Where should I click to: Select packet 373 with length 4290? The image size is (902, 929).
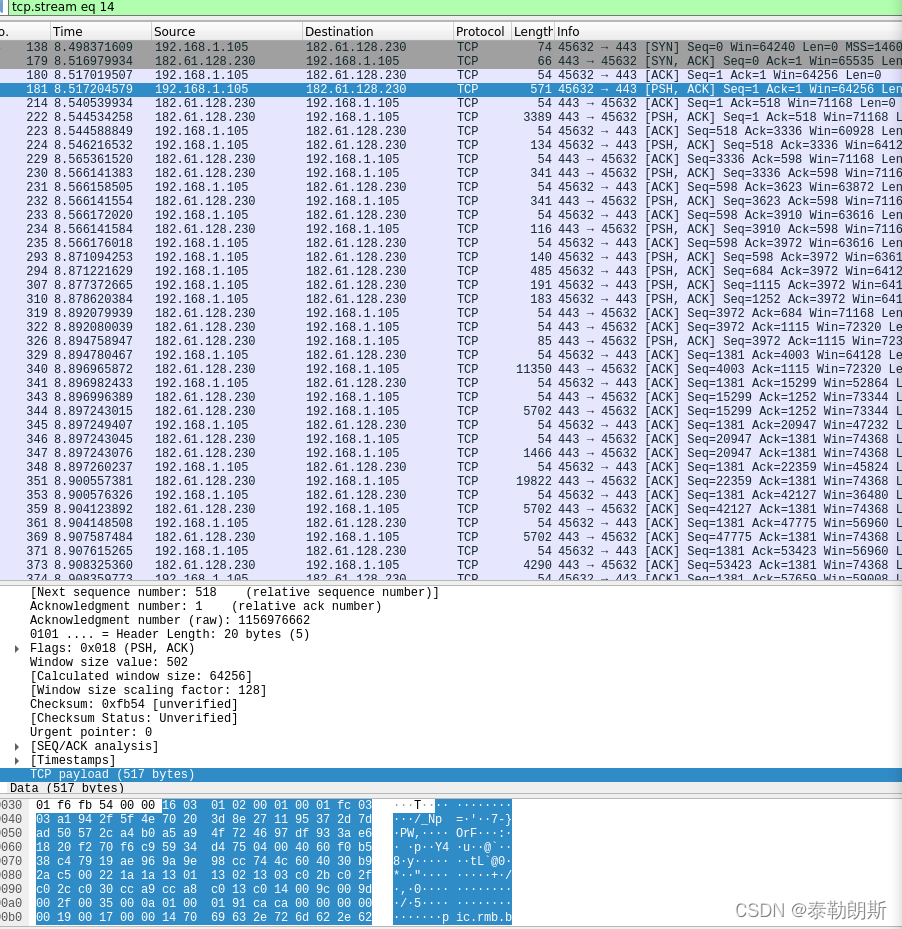451,565
